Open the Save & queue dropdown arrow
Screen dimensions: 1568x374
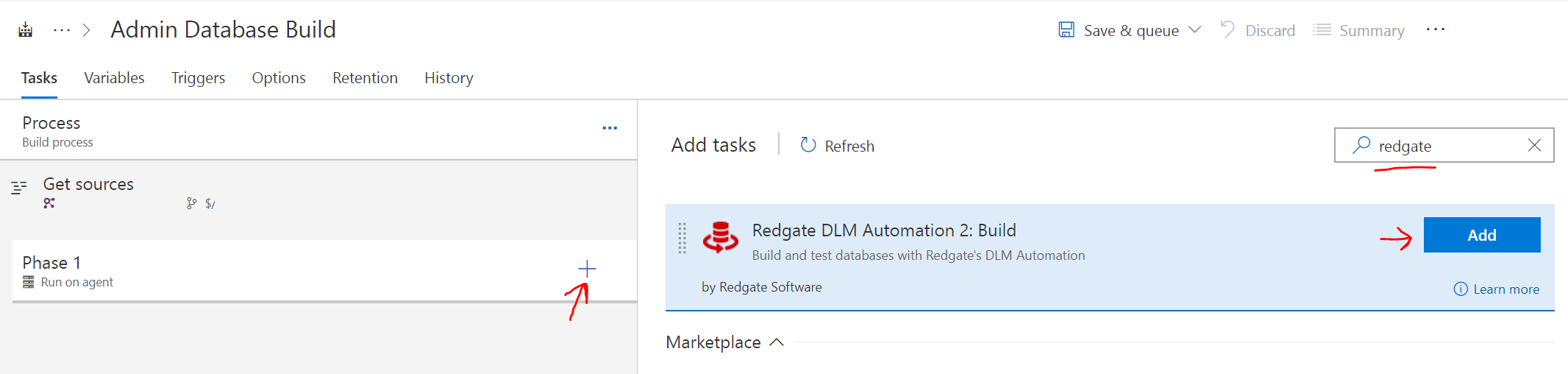tap(1195, 30)
